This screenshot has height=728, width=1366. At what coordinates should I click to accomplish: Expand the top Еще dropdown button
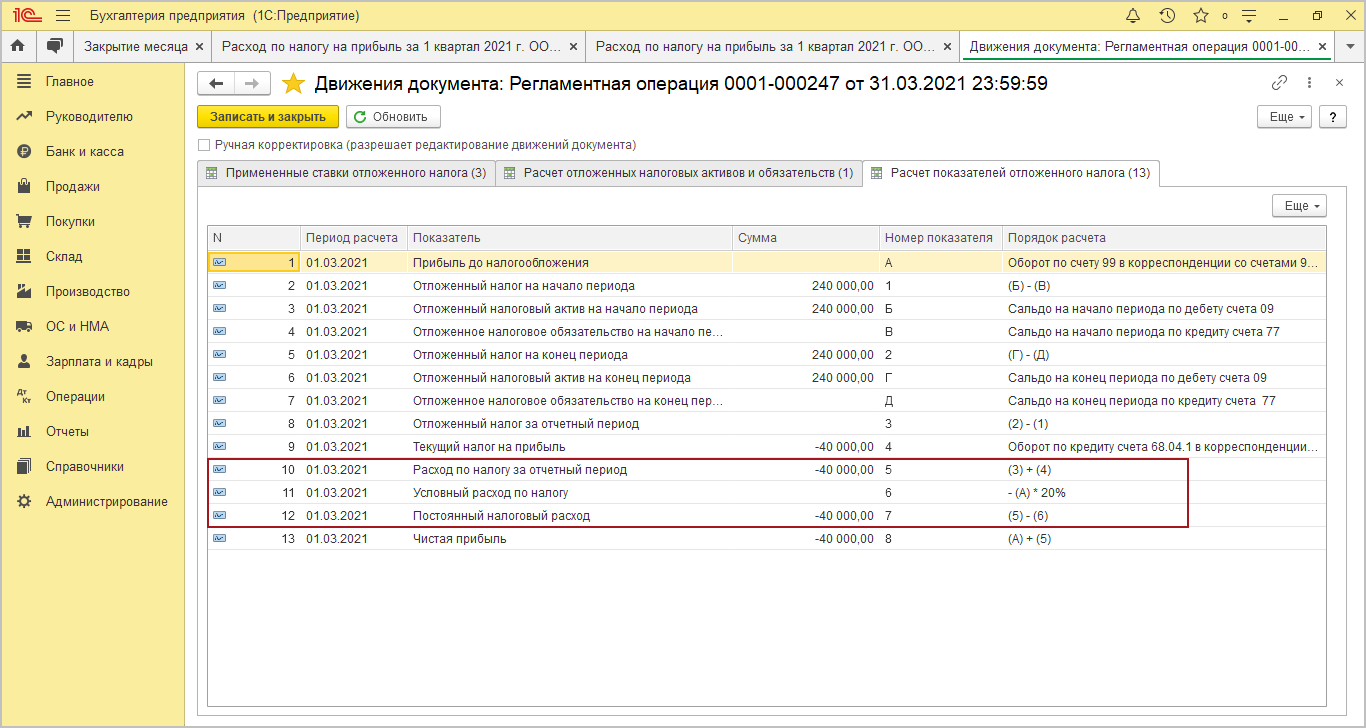(1284, 117)
